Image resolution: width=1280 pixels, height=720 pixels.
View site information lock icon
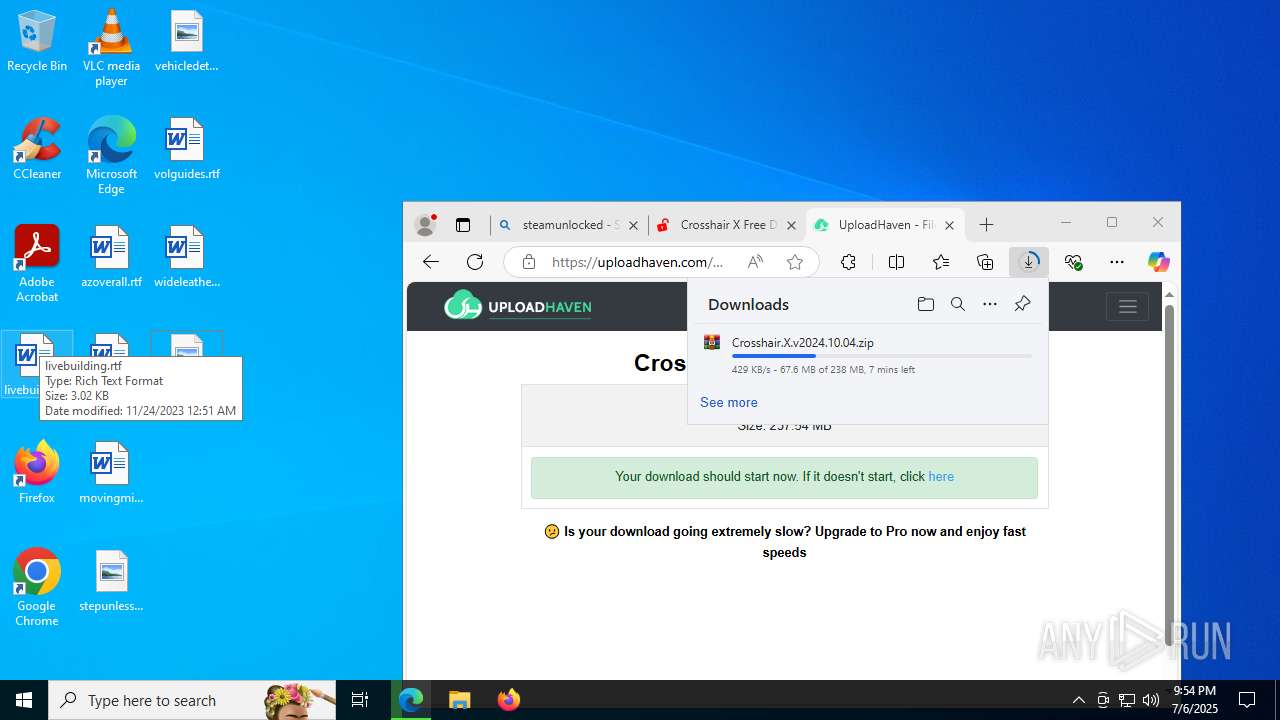(529, 262)
